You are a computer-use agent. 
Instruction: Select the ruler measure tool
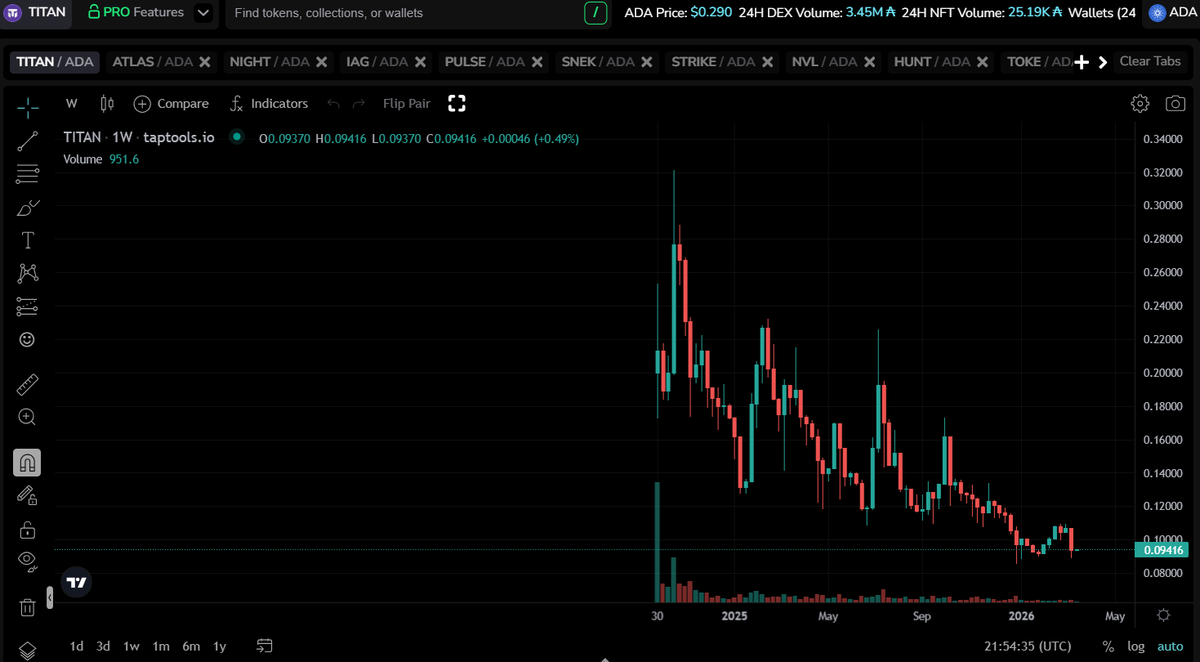(28, 384)
